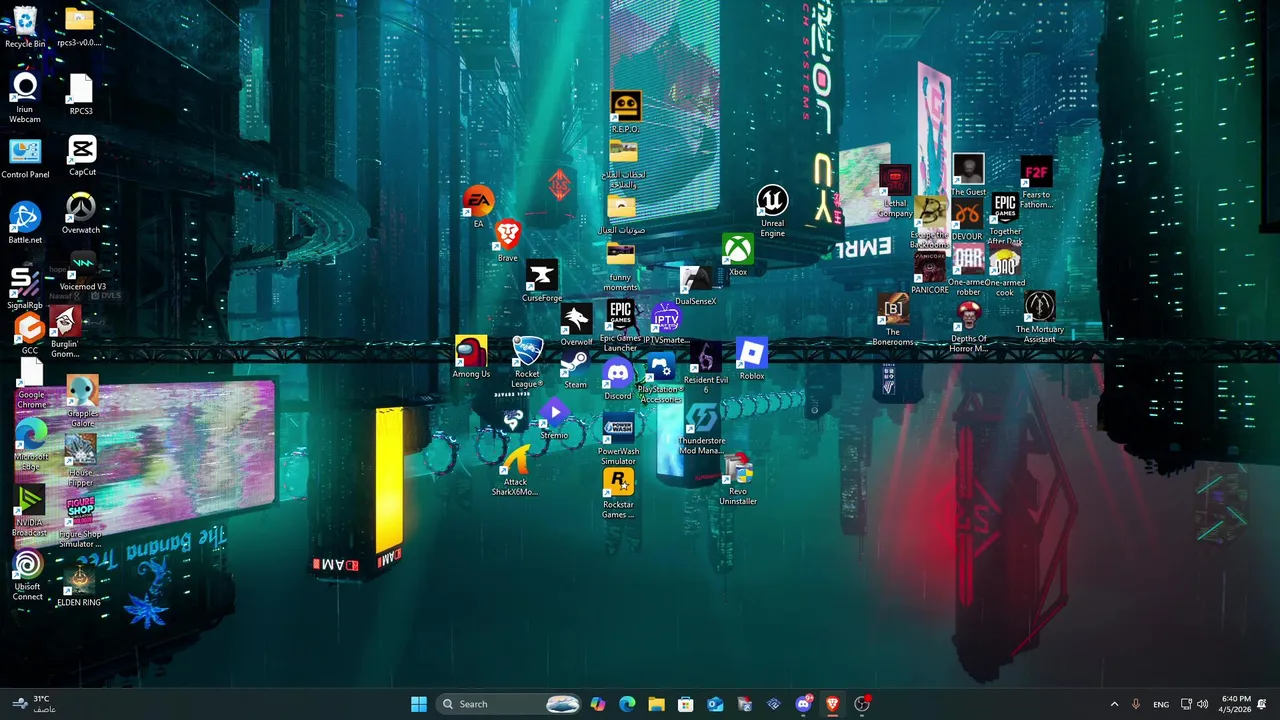Image resolution: width=1280 pixels, height=720 pixels.
Task: Open File Explorer from the taskbar
Action: pyautogui.click(x=656, y=704)
